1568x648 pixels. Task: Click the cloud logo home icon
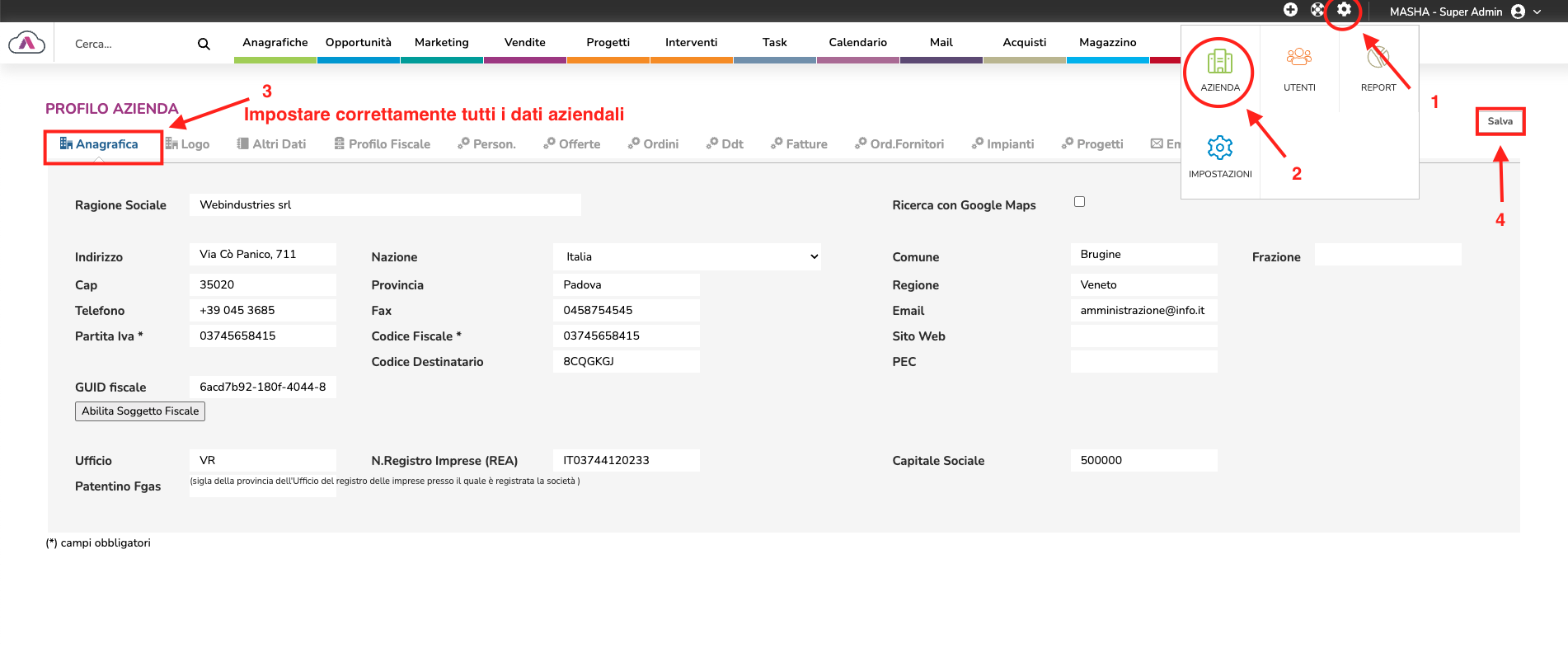point(27,43)
